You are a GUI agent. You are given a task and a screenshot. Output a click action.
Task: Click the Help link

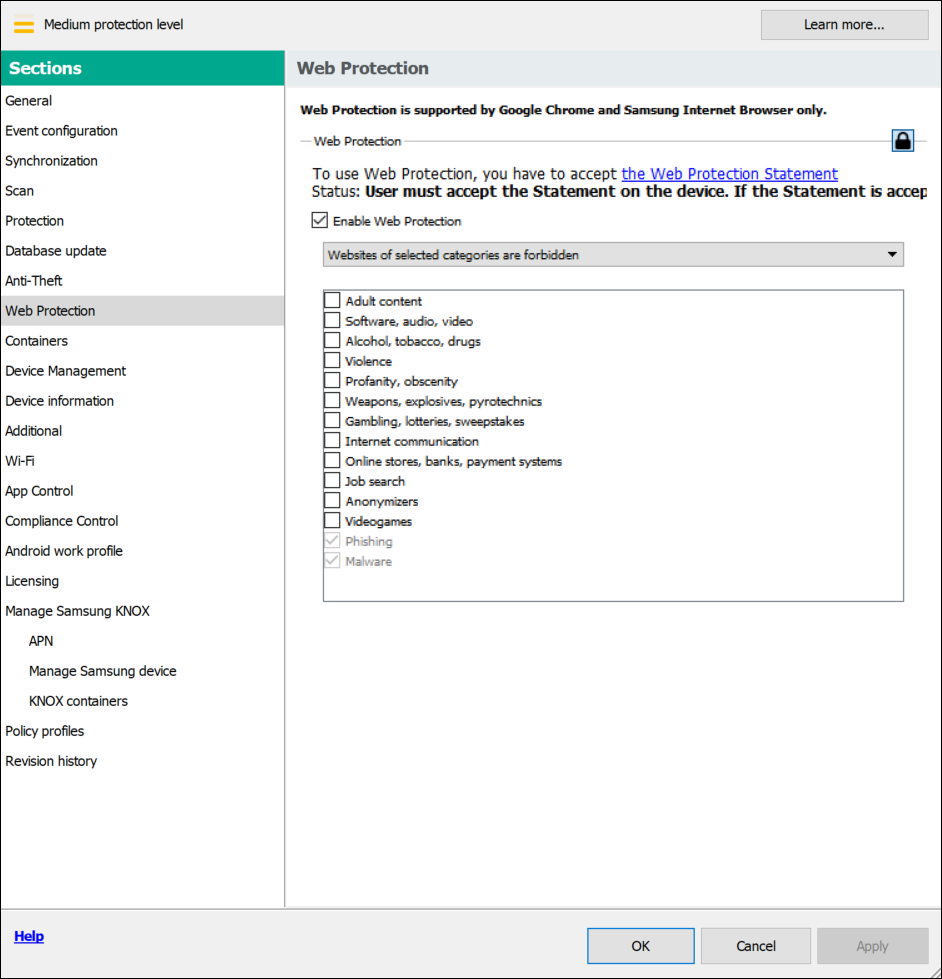[29, 936]
